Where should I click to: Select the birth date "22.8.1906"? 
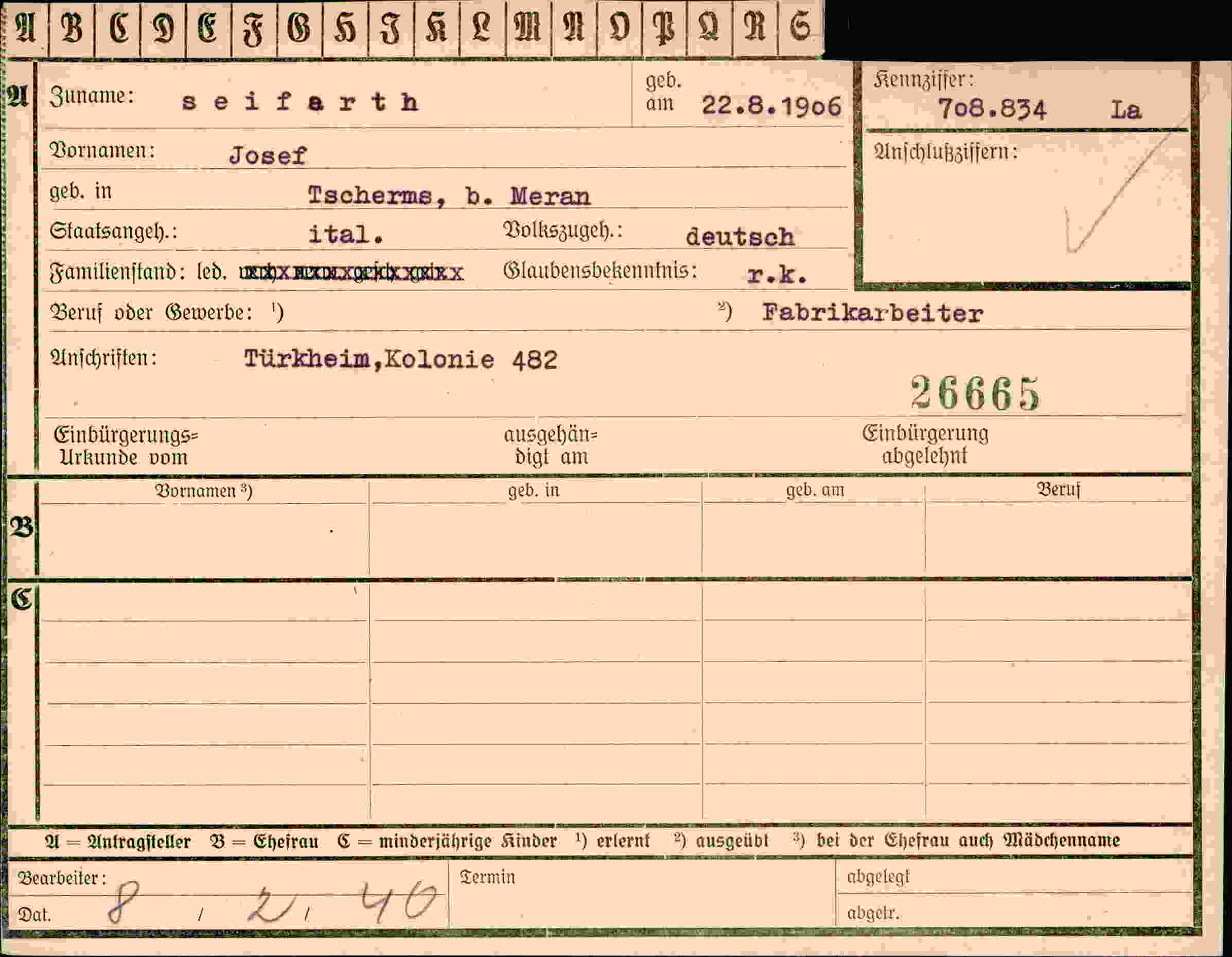pyautogui.click(x=771, y=106)
